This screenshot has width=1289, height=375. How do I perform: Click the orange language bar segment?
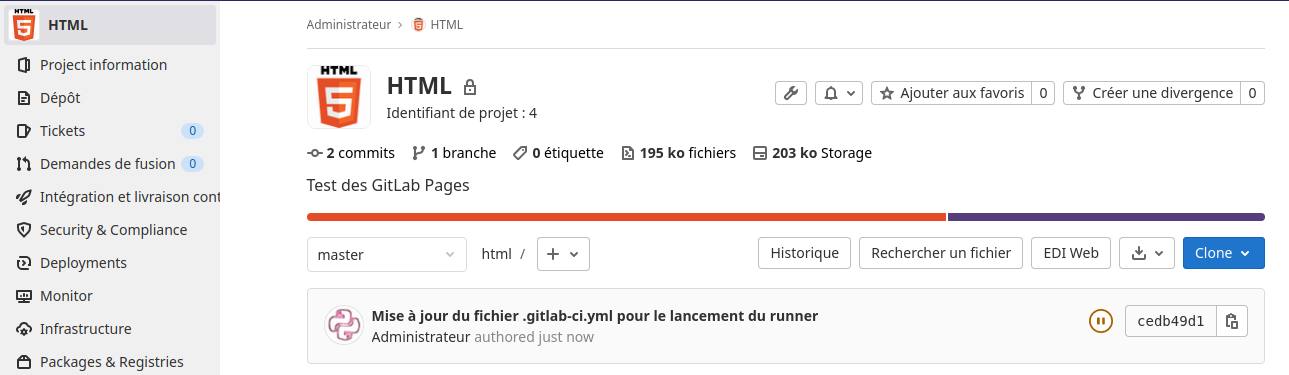(x=626, y=217)
